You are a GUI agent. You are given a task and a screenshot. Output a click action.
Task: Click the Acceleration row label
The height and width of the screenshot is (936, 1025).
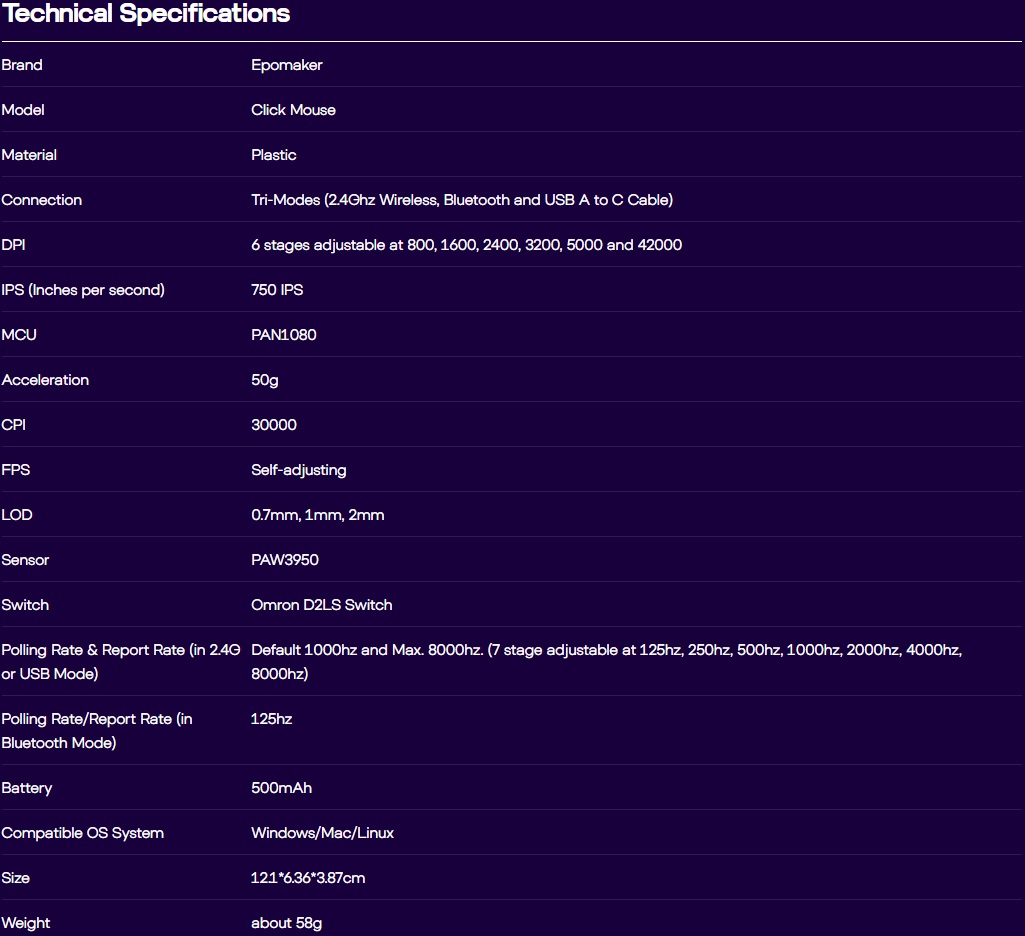tap(45, 380)
